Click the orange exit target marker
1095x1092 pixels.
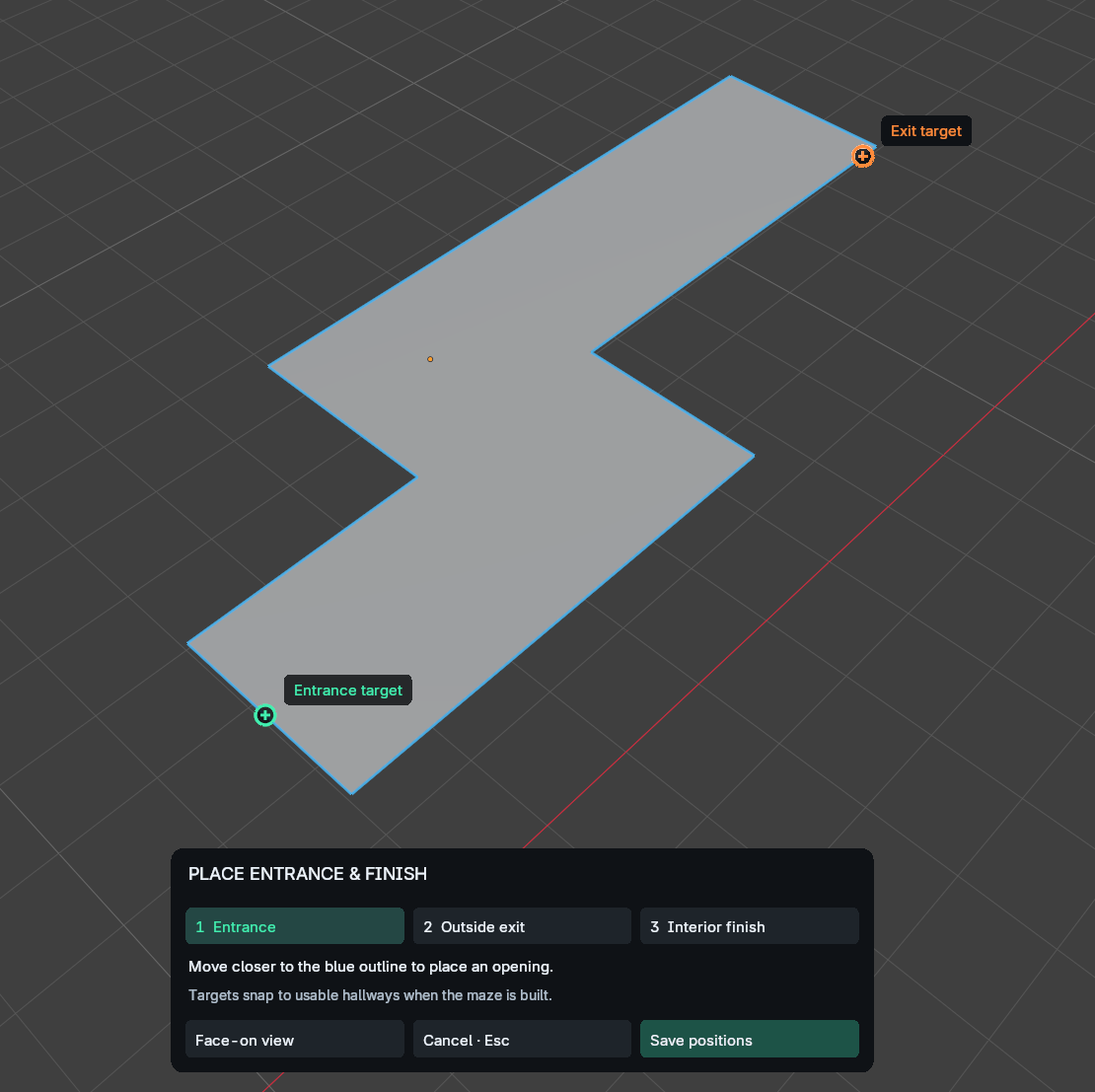863,156
